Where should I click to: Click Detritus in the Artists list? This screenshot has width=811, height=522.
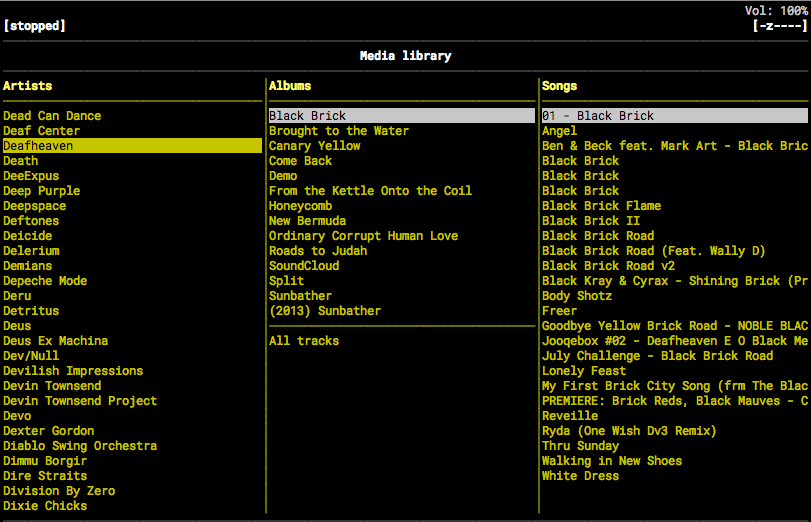coord(31,311)
